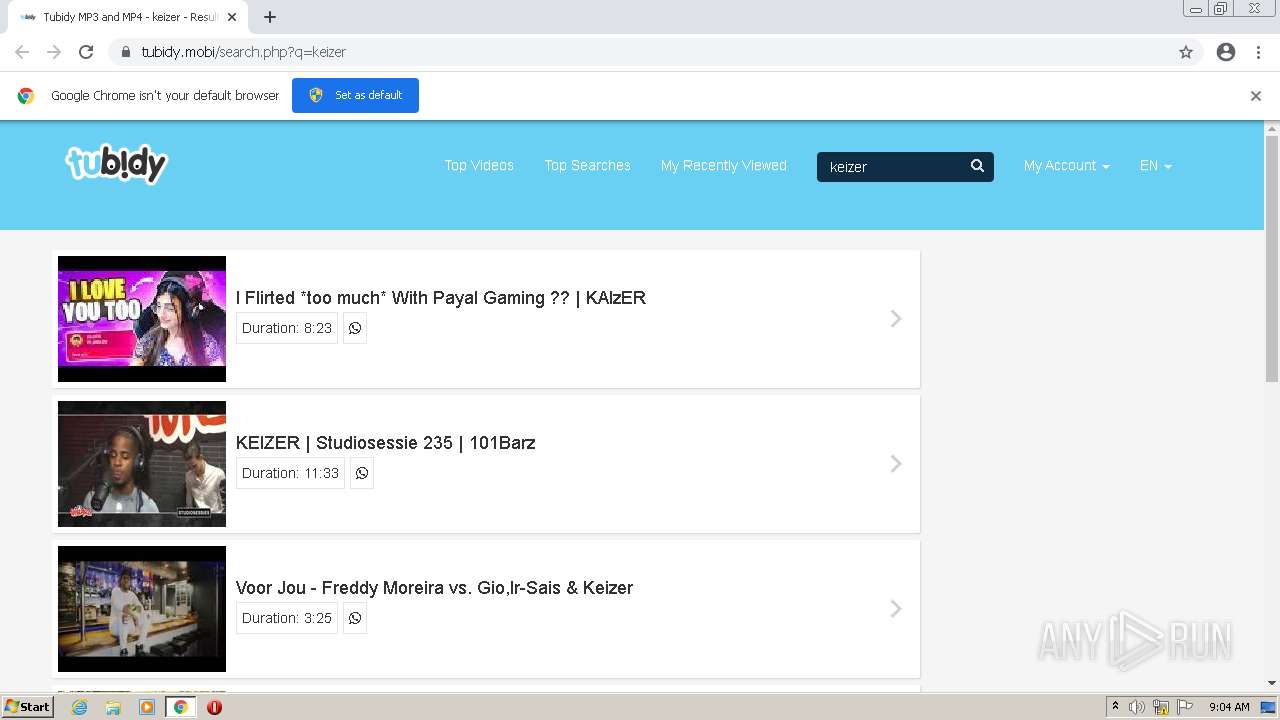
Task: Open the Voor Jou result chevron arrow
Action: (x=896, y=608)
